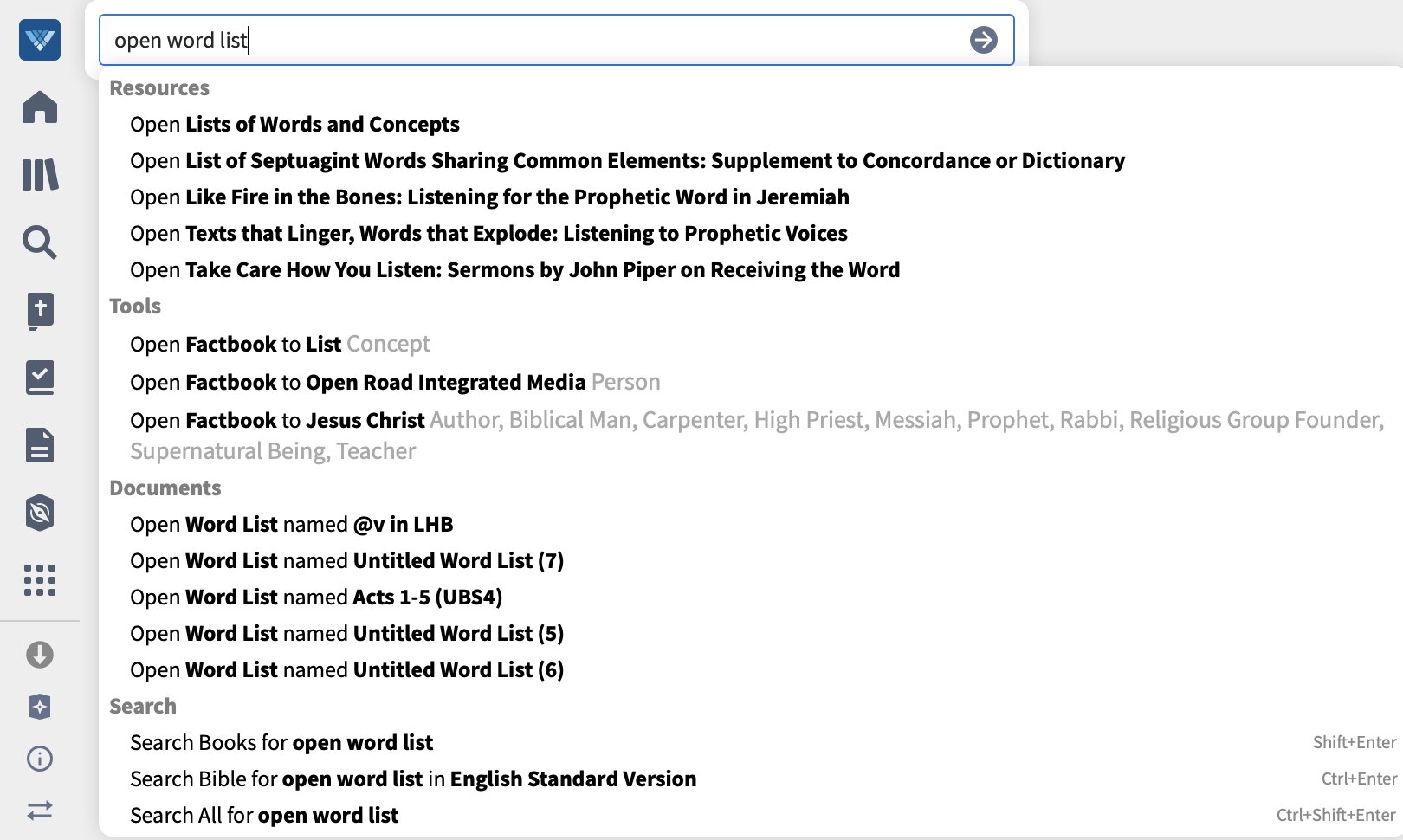Open the Tools shield icon
Screen dimensions: 1403x840
pos(40,513)
